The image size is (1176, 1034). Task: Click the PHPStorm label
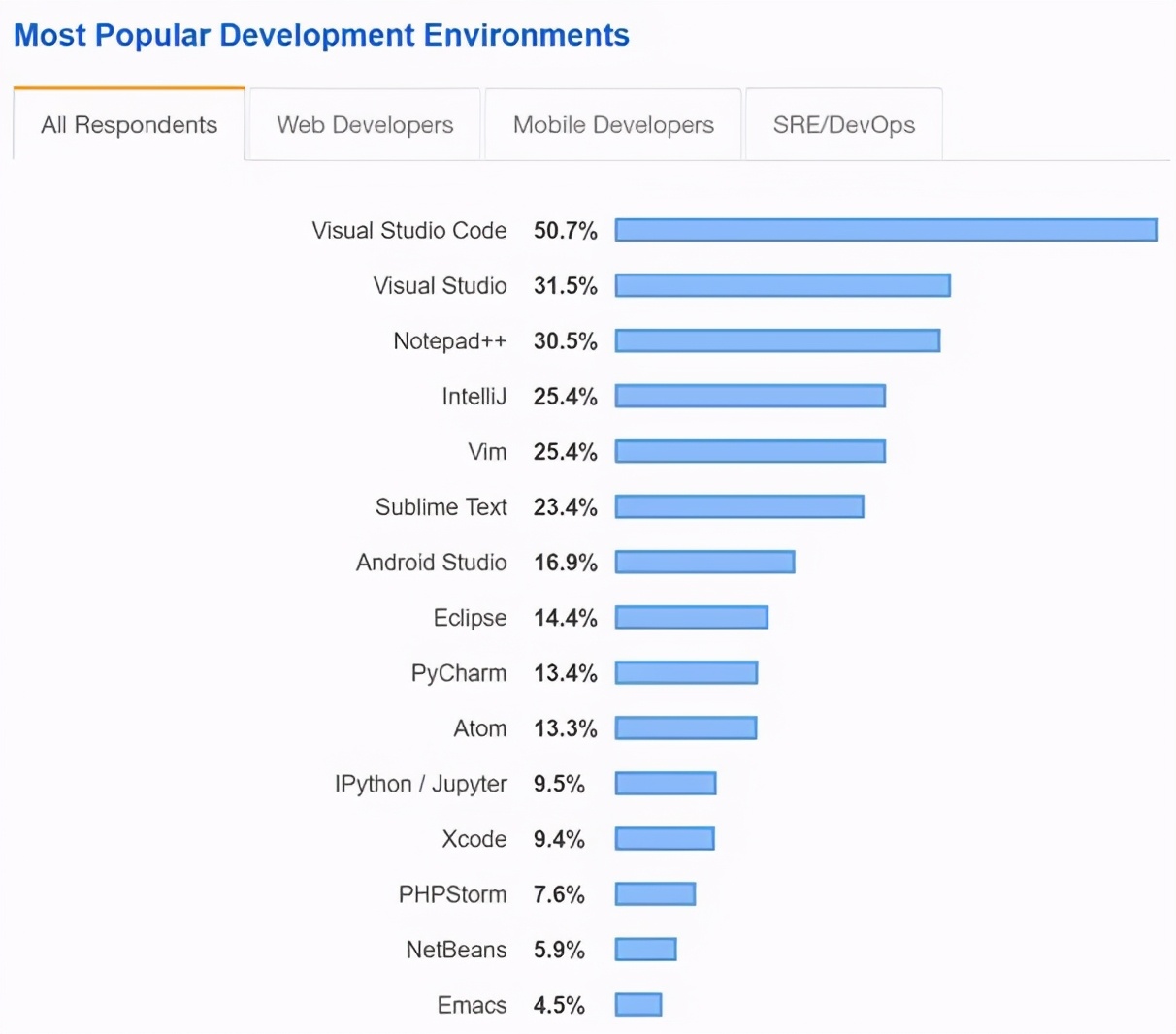pyautogui.click(x=453, y=893)
